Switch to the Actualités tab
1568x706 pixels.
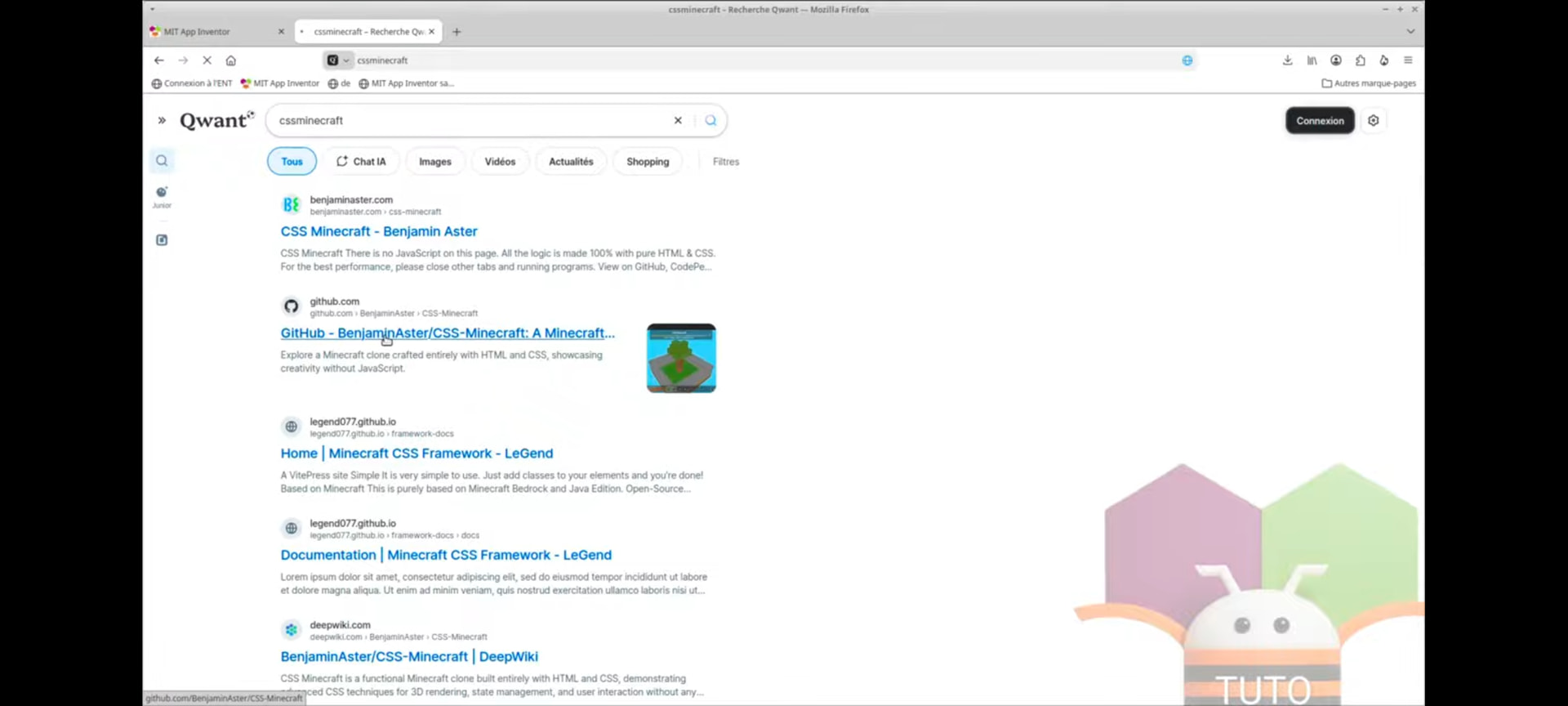[x=571, y=162]
